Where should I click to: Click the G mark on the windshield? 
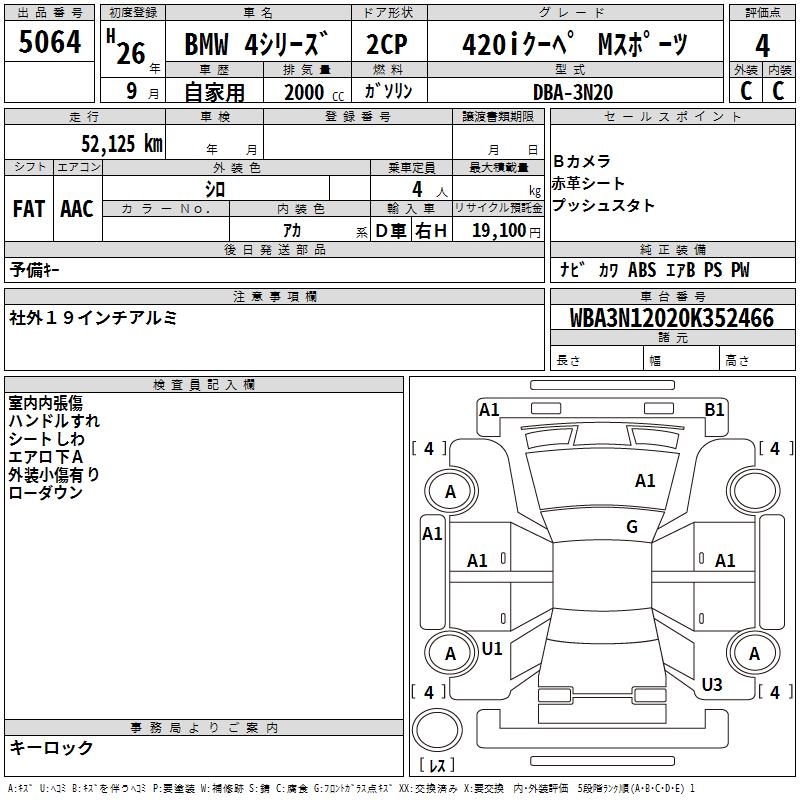click(632, 527)
